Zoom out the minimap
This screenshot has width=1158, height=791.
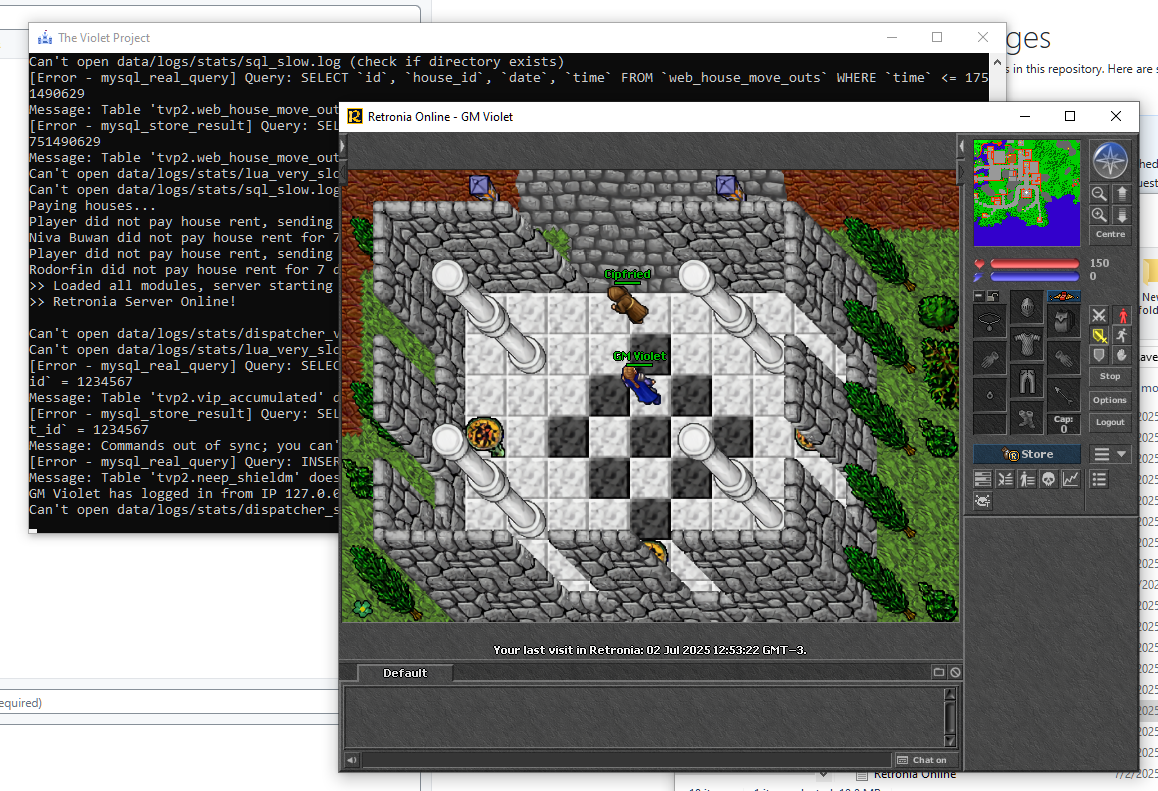pos(1099,194)
